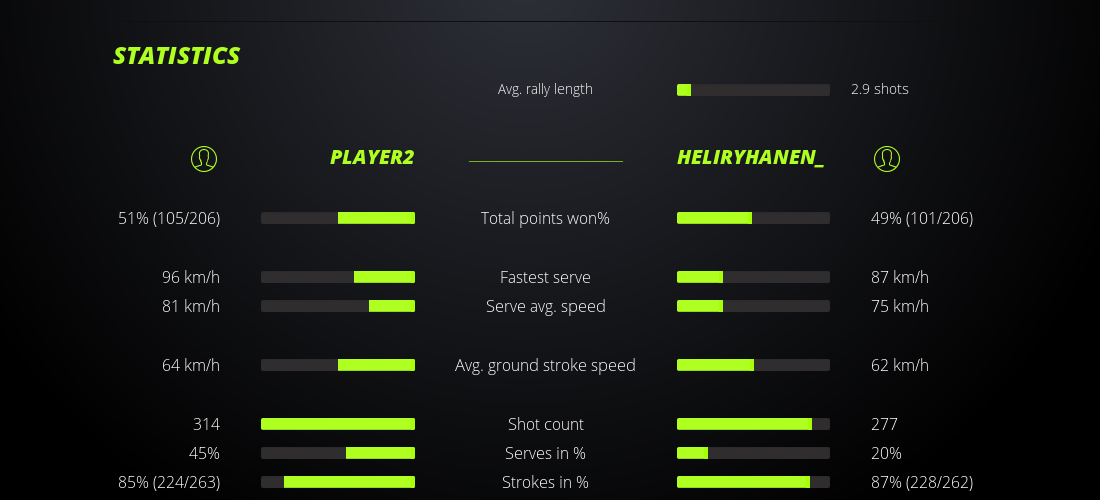Select the Total points won% label
1100x500 pixels.
pos(545,218)
